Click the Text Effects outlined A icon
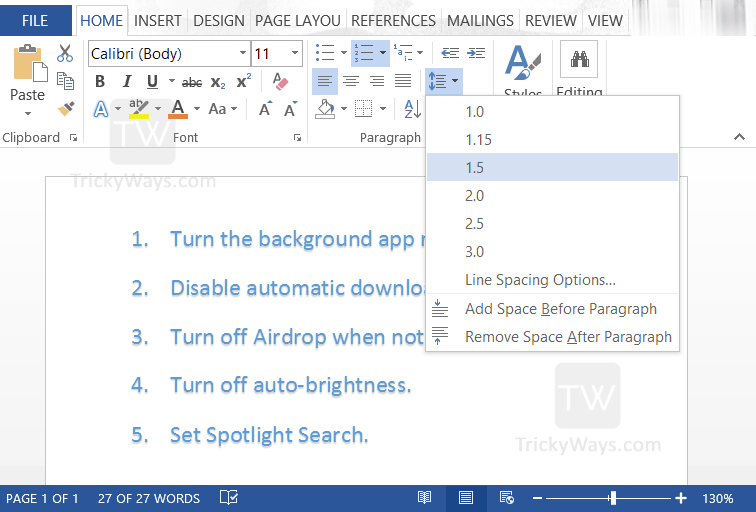The image size is (756, 512). (x=101, y=109)
